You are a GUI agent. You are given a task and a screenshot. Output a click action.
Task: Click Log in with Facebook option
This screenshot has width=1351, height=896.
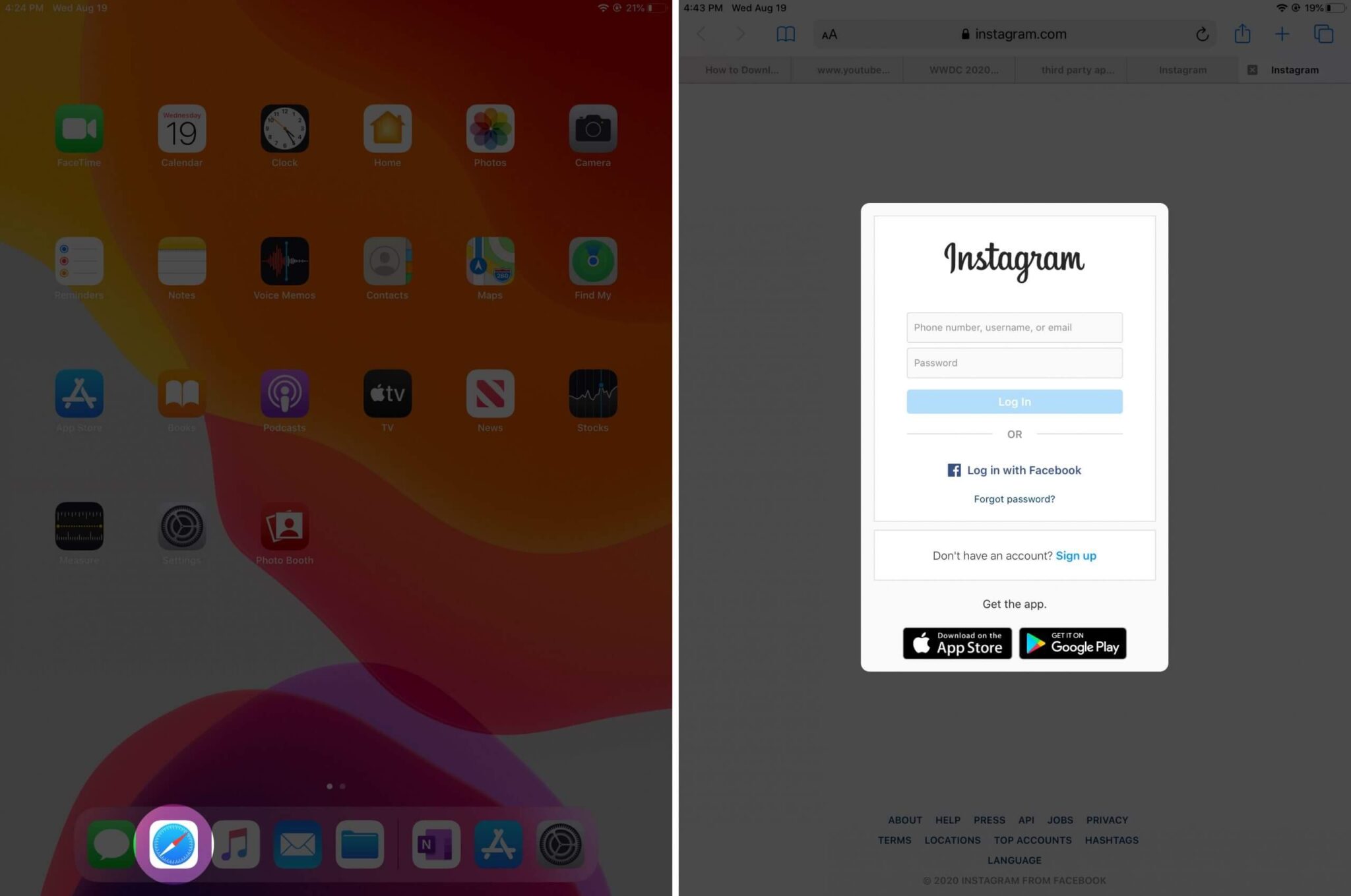click(1014, 470)
